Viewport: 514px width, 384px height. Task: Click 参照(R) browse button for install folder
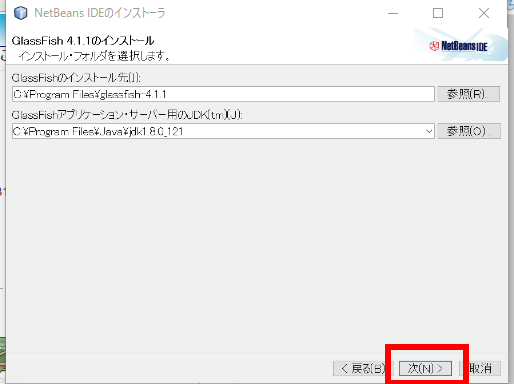click(x=468, y=94)
